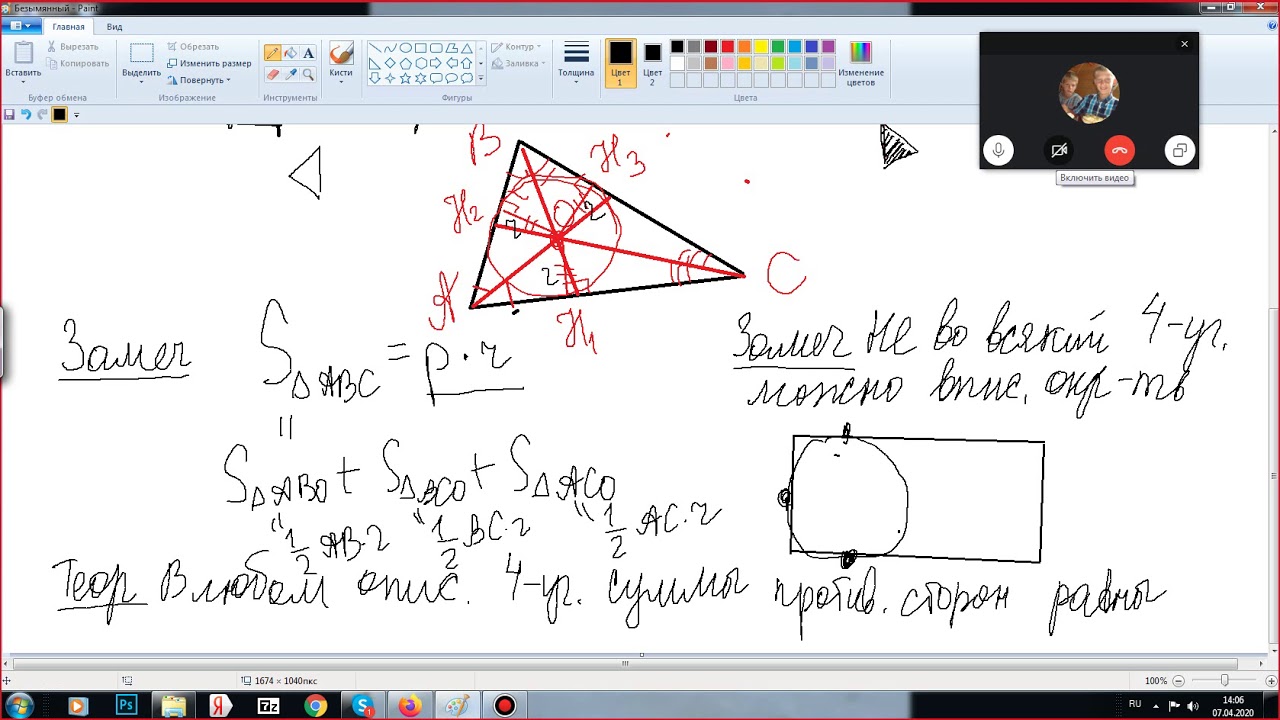Choose the pentagon shape
1280x720 pixels.
click(x=405, y=63)
